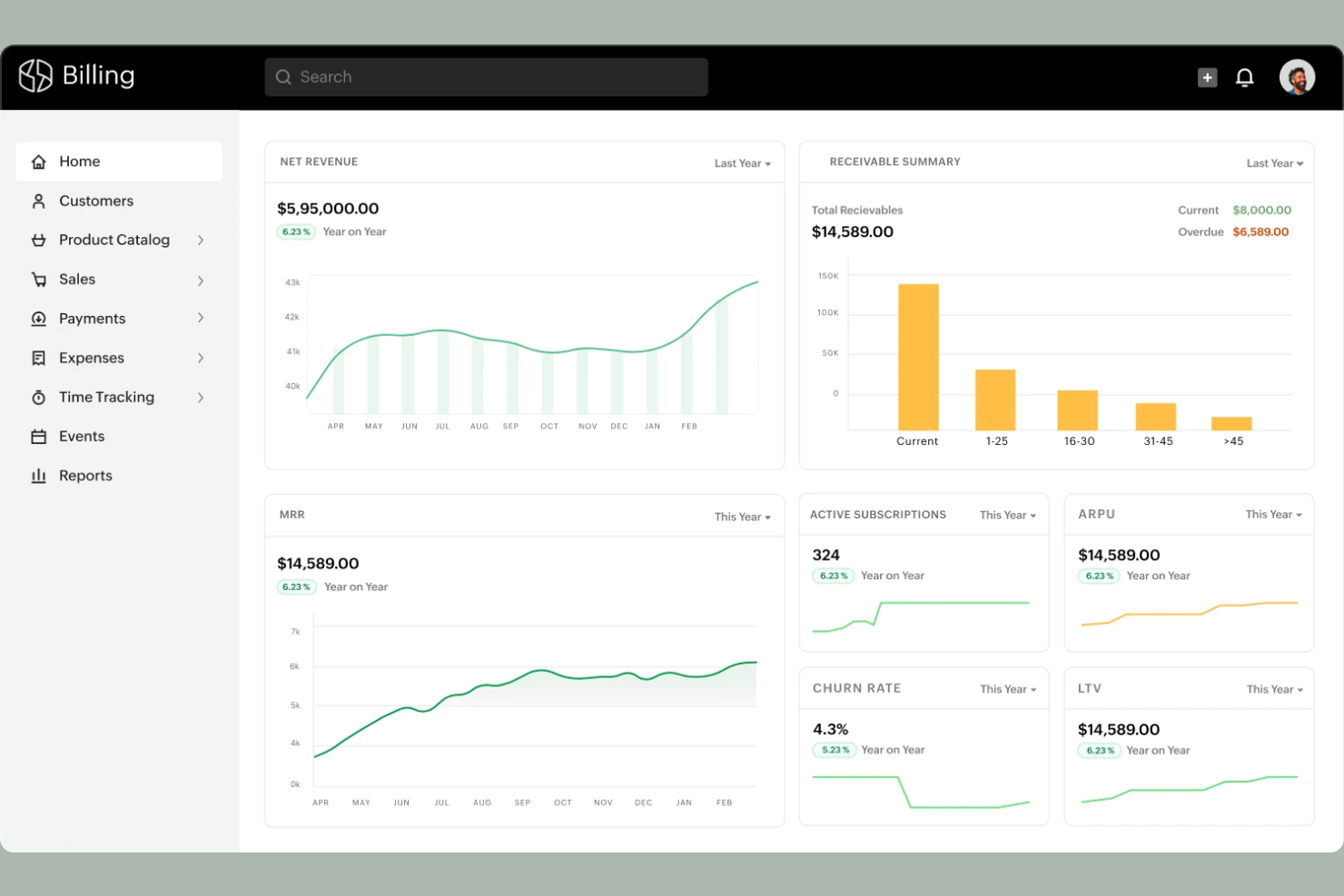Open the user profile avatar

pyautogui.click(x=1297, y=77)
